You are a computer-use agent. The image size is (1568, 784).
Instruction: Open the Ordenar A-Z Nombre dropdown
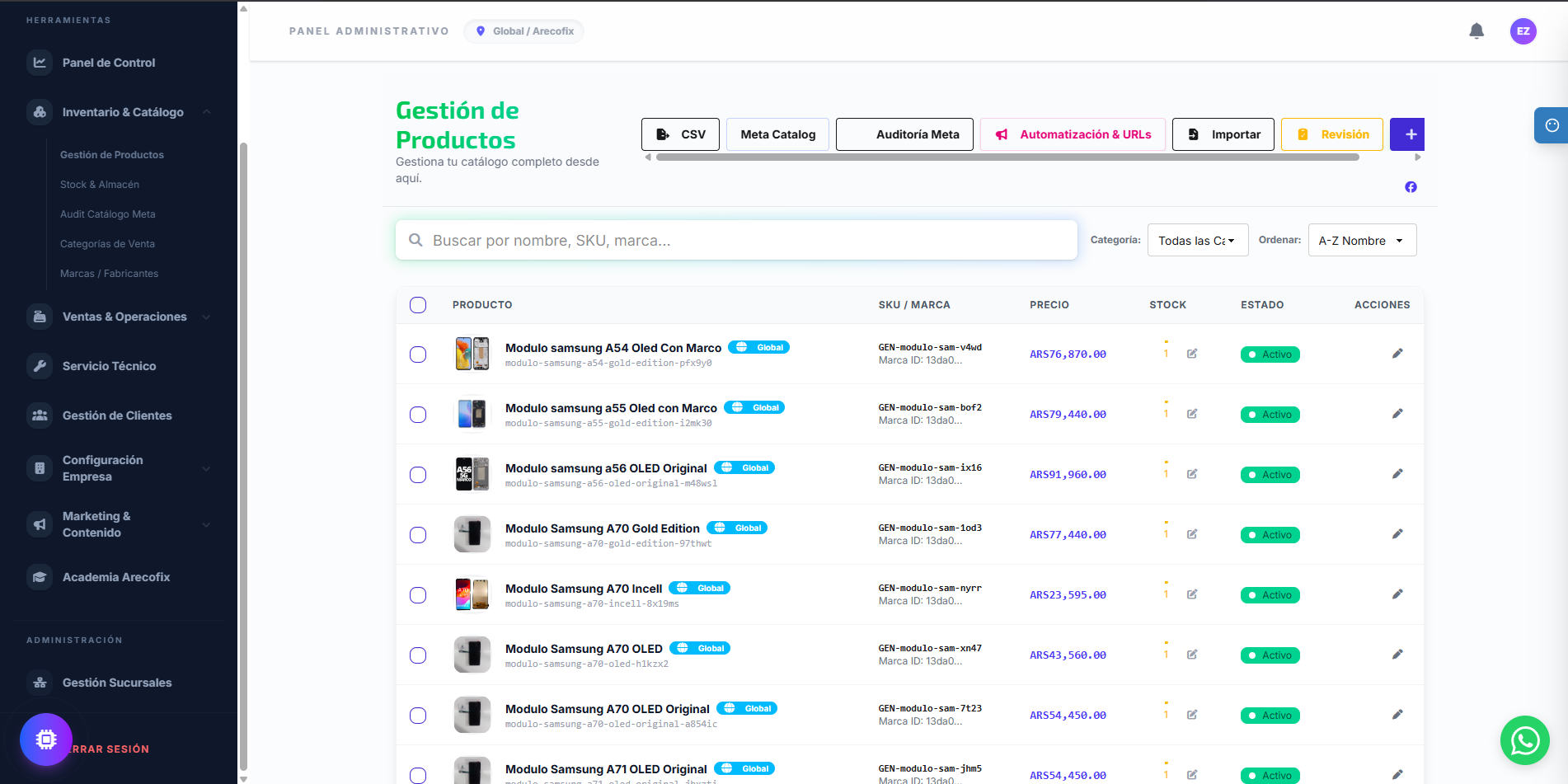click(x=1362, y=241)
